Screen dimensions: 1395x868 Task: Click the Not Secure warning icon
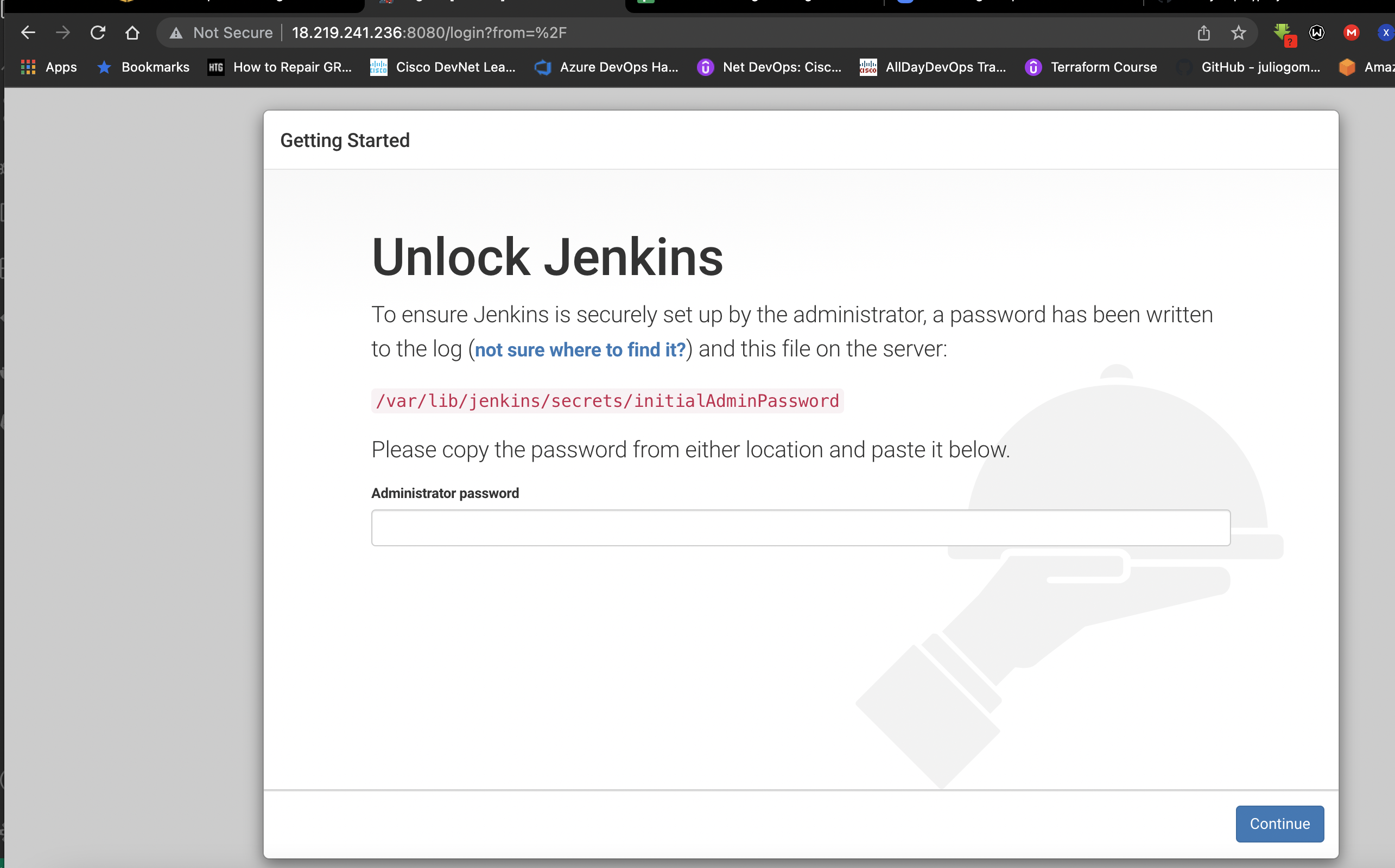tap(176, 33)
